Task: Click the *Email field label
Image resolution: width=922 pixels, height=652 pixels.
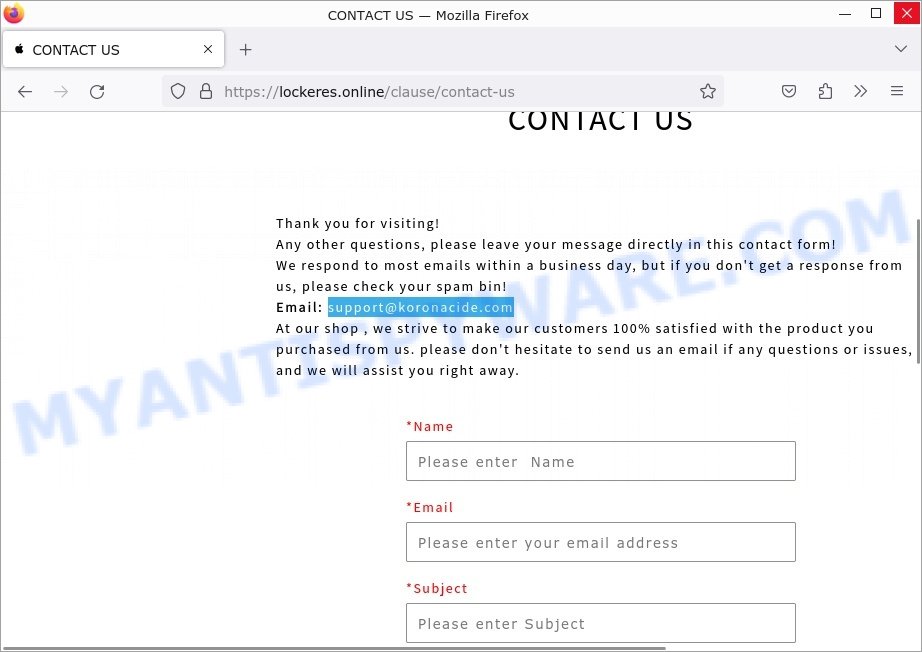Action: (430, 507)
